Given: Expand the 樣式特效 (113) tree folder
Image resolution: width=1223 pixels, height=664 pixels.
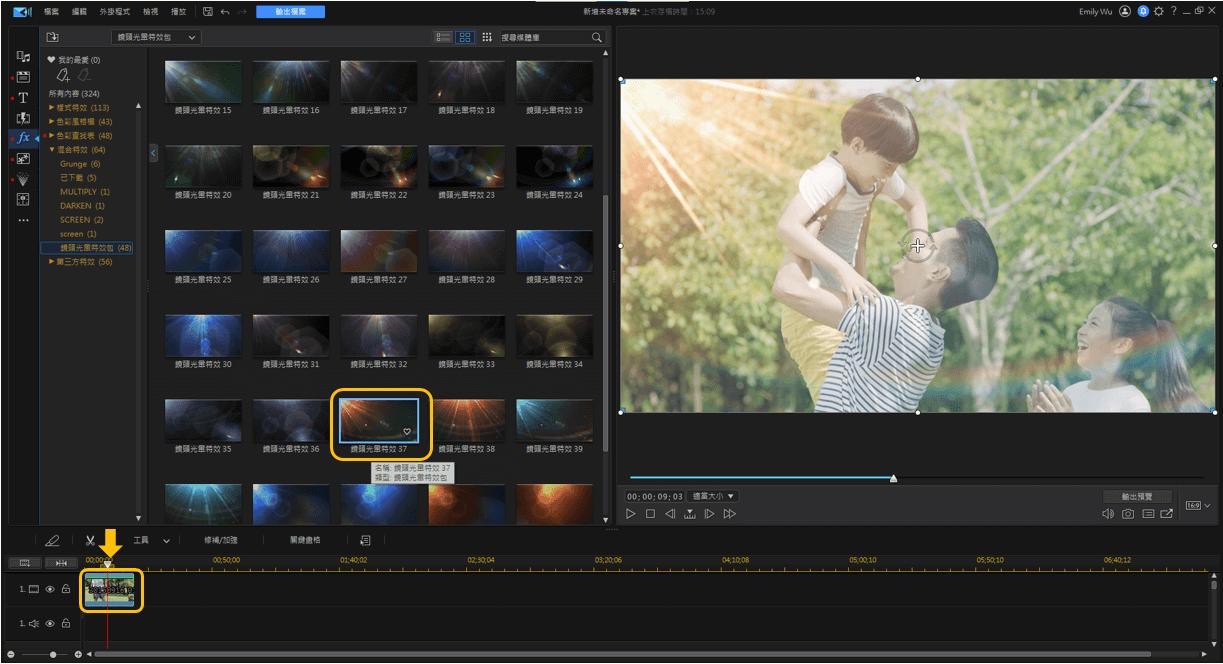Looking at the screenshot, I should tap(52, 107).
